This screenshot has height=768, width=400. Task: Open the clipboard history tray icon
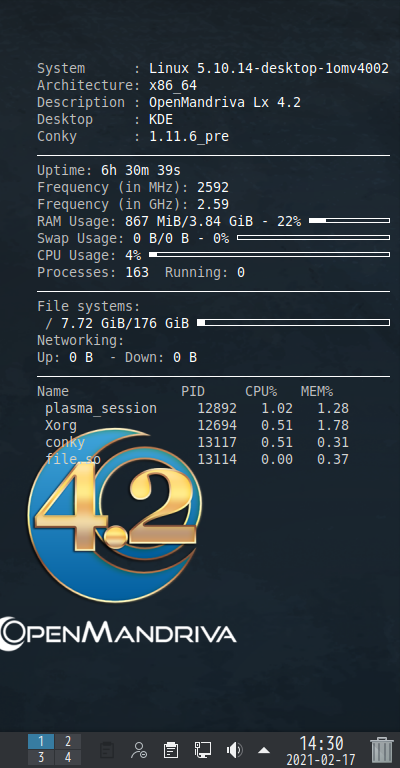pyautogui.click(x=170, y=750)
